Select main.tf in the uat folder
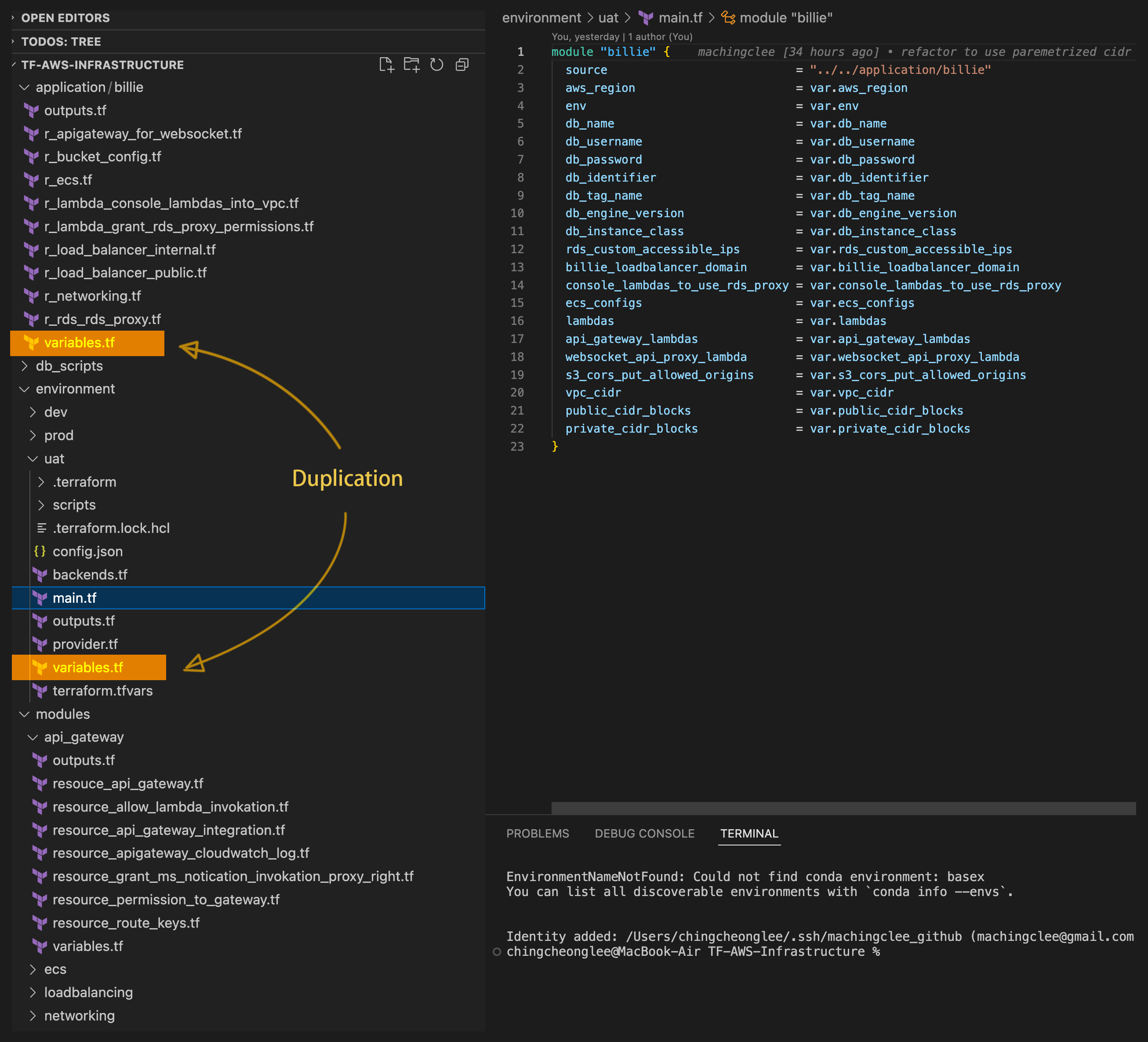Viewport: 1148px width, 1042px height. point(248,598)
